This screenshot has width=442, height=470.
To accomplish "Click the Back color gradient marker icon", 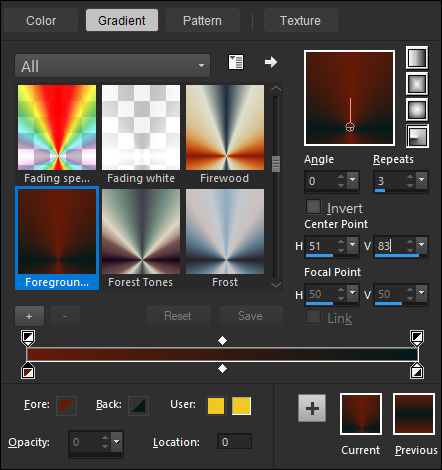I will (x=138, y=406).
